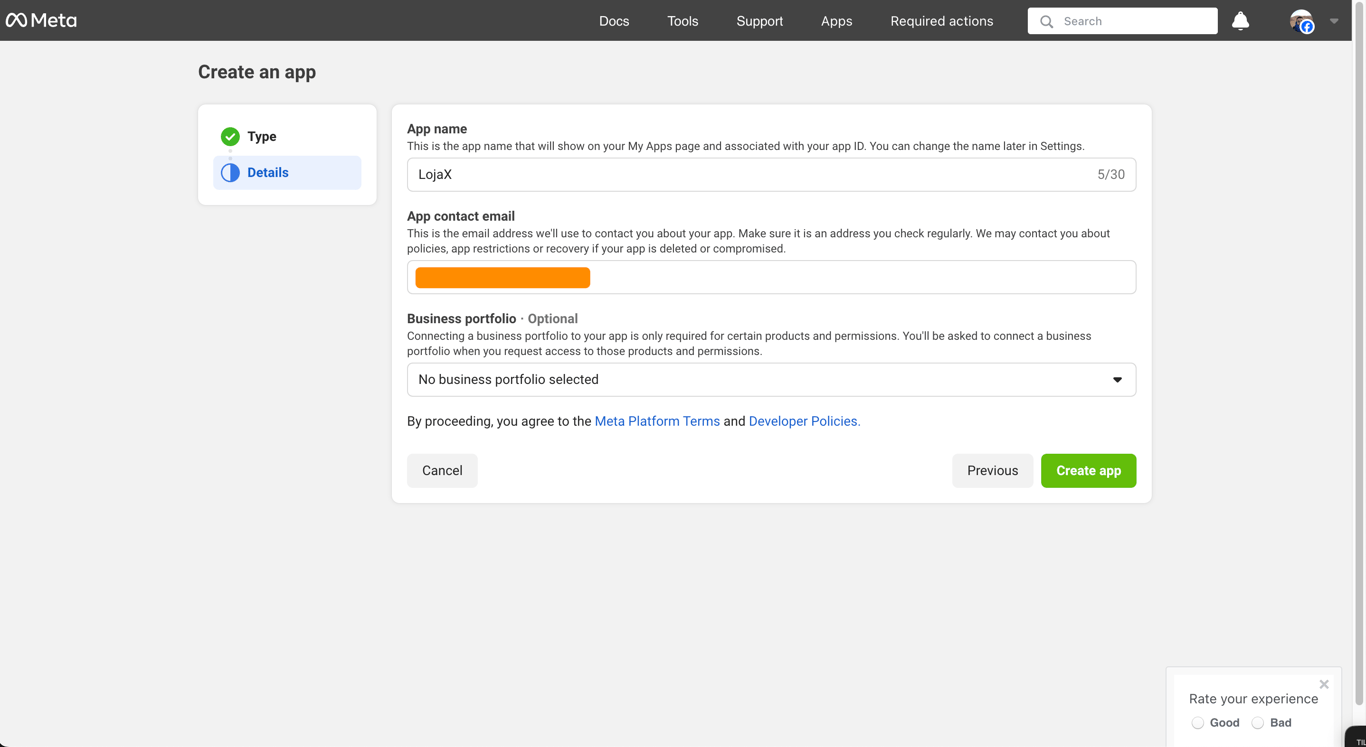Image resolution: width=1366 pixels, height=747 pixels.
Task: Select the Bad rating radio button
Action: (x=1257, y=723)
